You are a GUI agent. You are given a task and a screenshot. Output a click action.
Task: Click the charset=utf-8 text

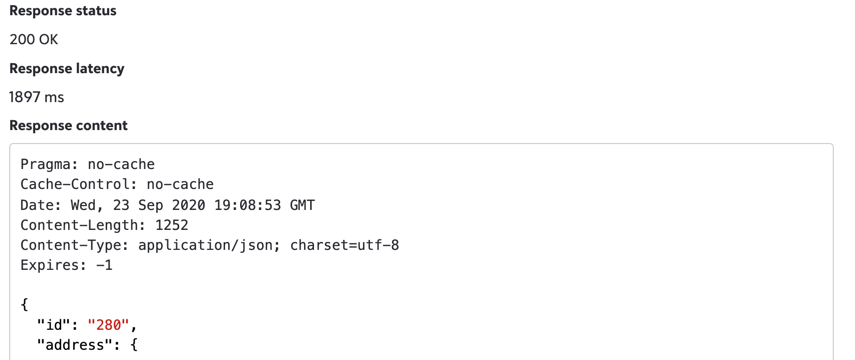345,245
